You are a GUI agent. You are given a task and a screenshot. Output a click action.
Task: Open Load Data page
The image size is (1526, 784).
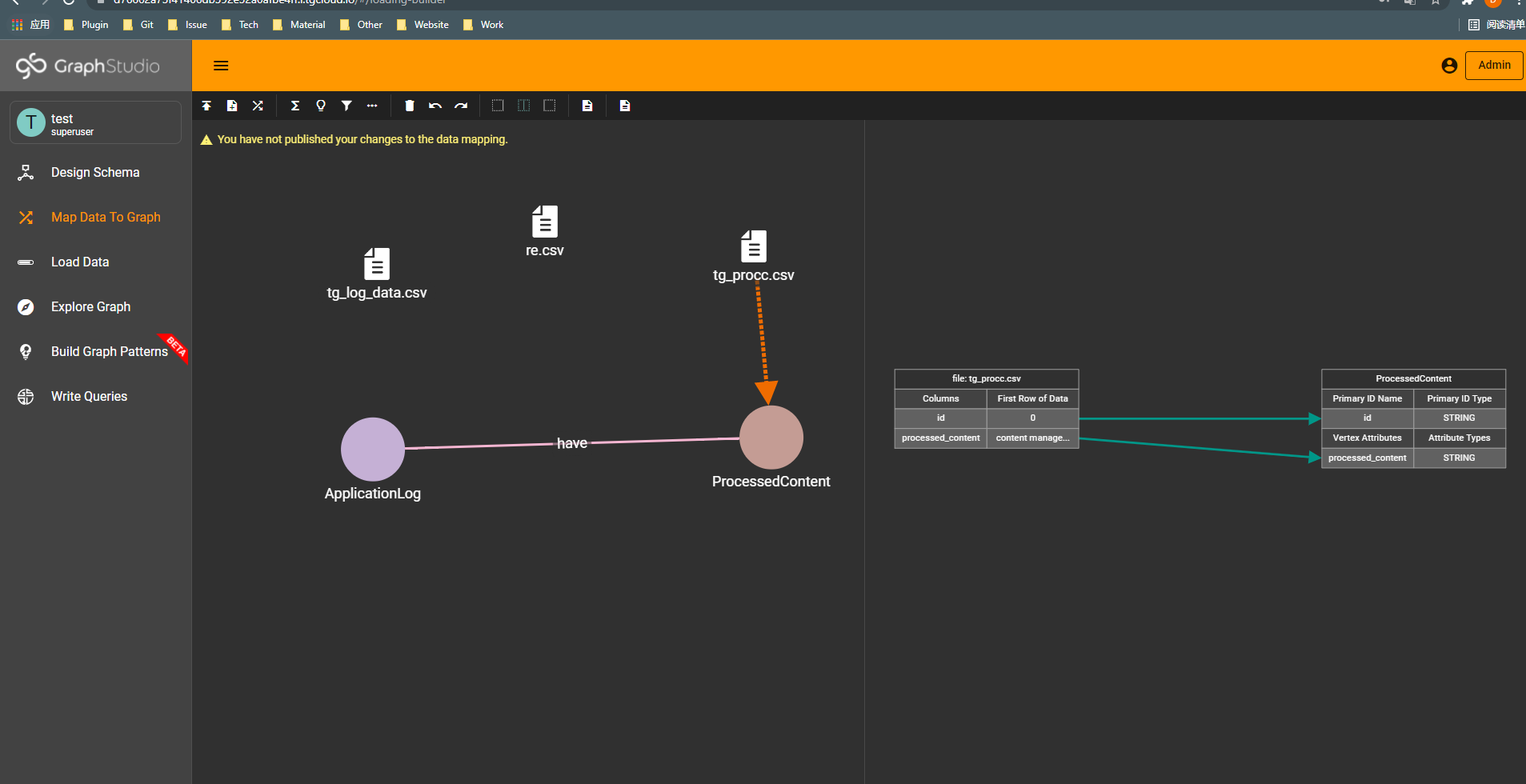click(80, 262)
